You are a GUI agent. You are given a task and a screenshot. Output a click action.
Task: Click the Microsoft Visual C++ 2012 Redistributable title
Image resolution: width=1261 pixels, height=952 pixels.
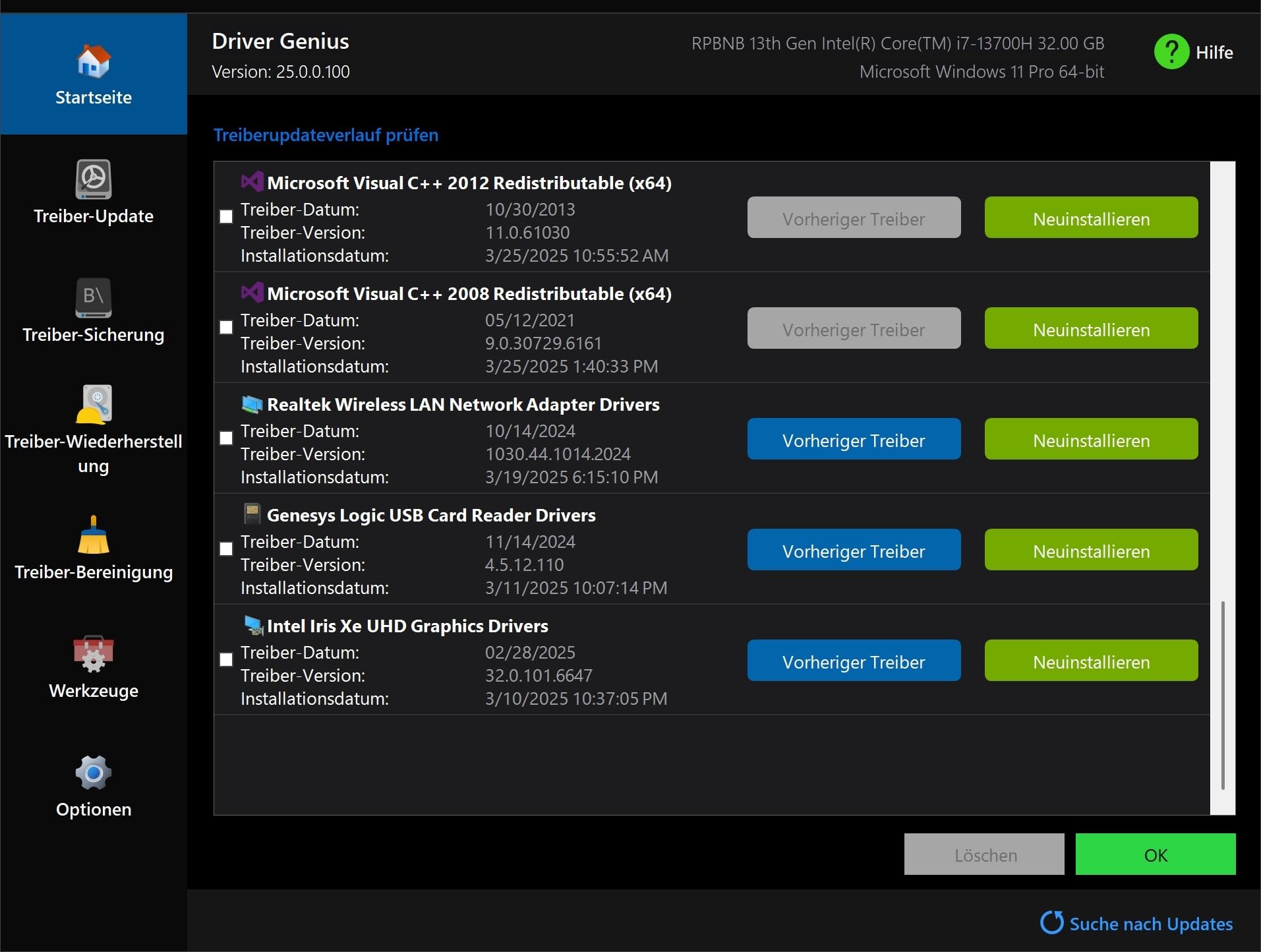point(469,183)
